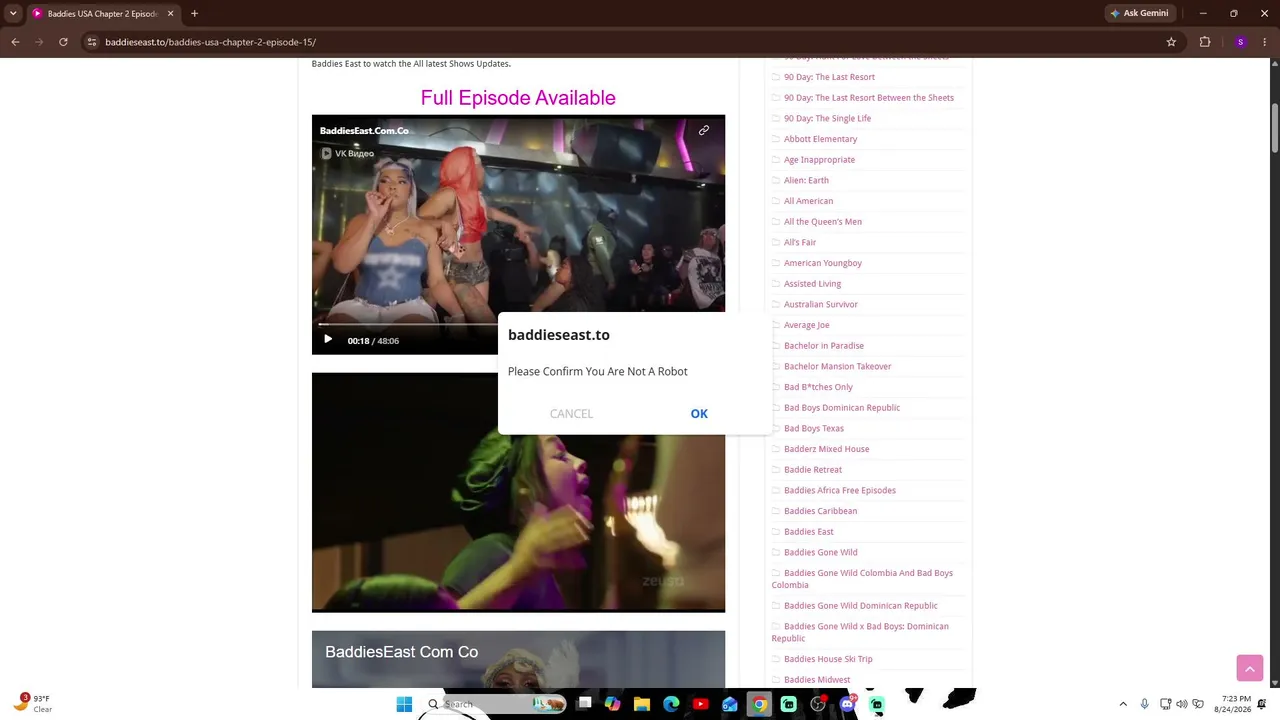Viewport: 1280px width, 720px height.
Task: Open the Baddies Africa Free Episodes category
Action: tap(840, 491)
